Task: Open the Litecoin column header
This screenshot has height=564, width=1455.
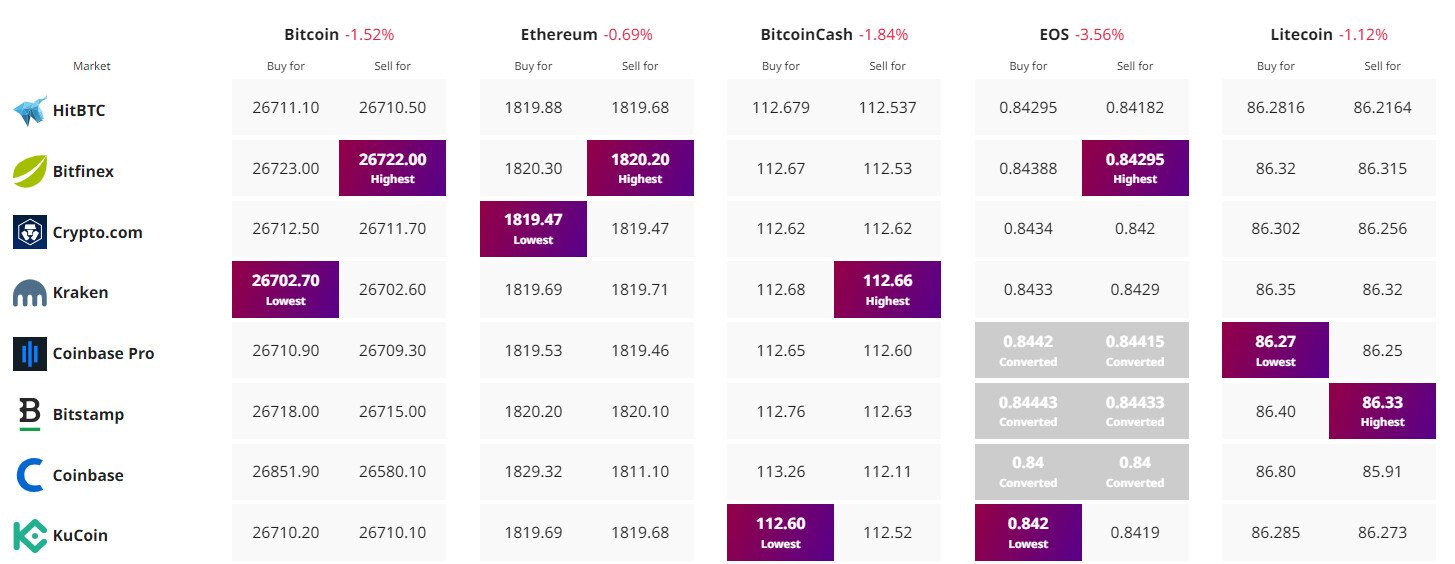Action: (1301, 34)
